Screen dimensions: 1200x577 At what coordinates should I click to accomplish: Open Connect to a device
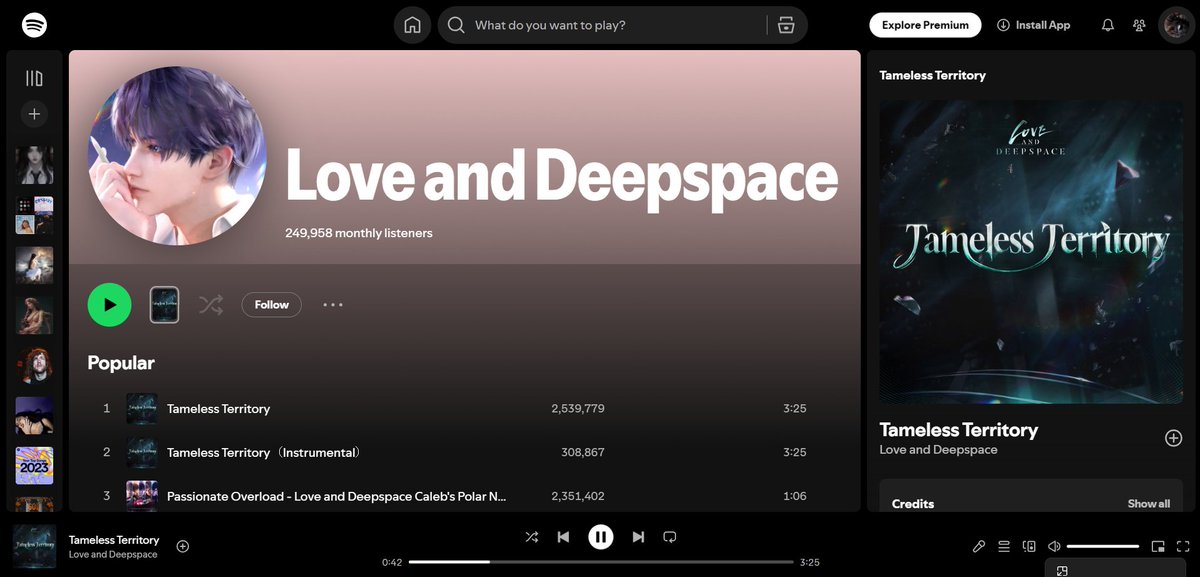pyautogui.click(x=1029, y=546)
